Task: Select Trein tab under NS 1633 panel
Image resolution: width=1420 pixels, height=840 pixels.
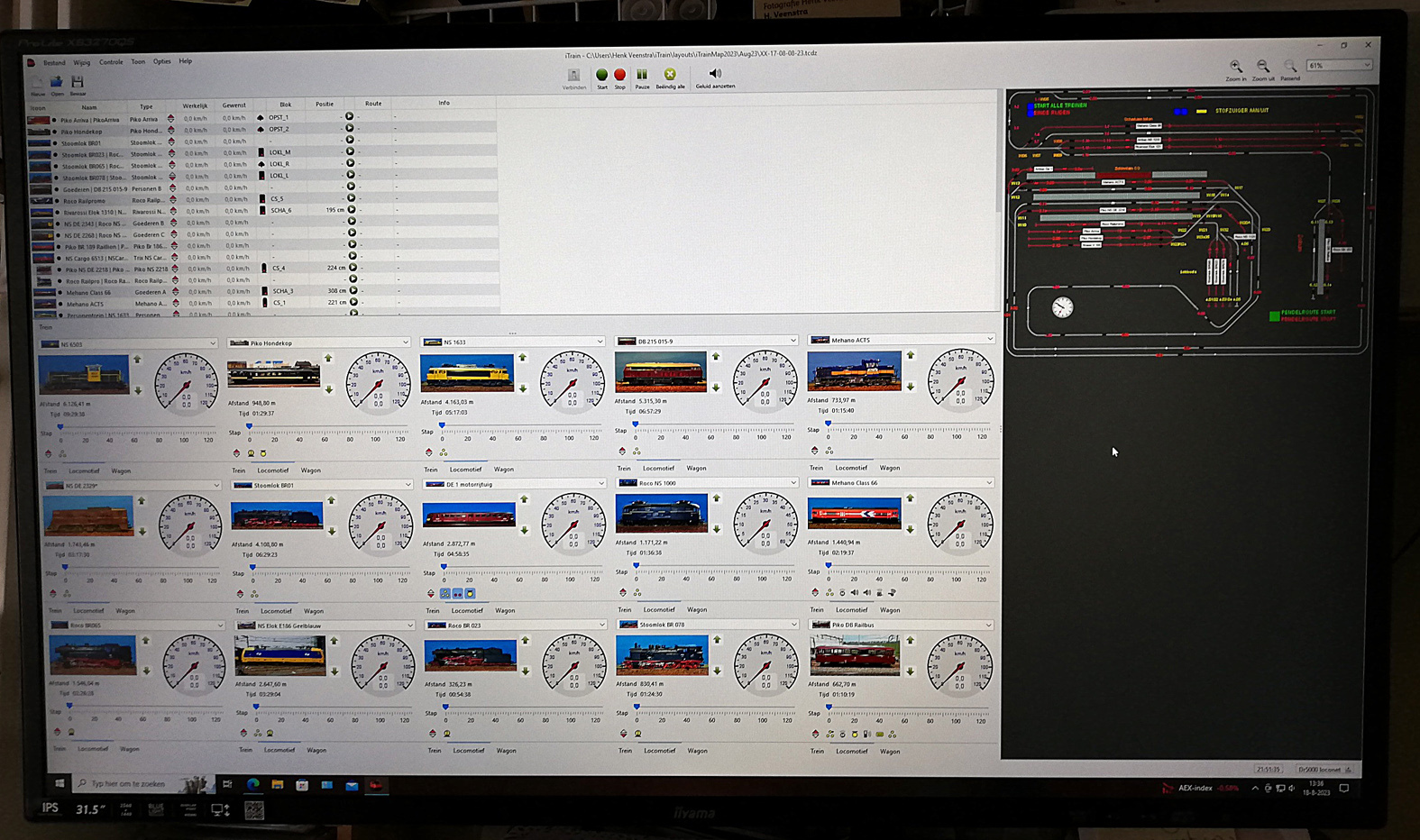Action: point(431,470)
